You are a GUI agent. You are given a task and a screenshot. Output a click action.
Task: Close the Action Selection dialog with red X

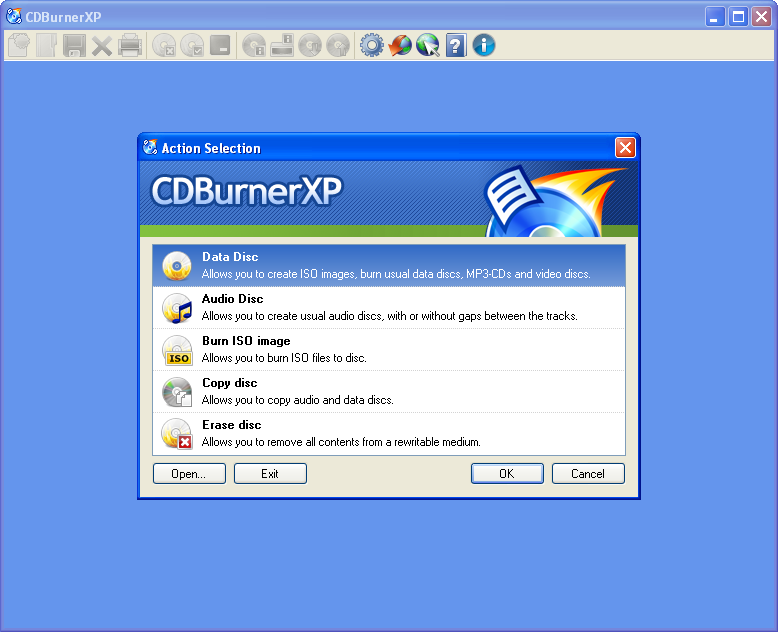click(x=625, y=148)
